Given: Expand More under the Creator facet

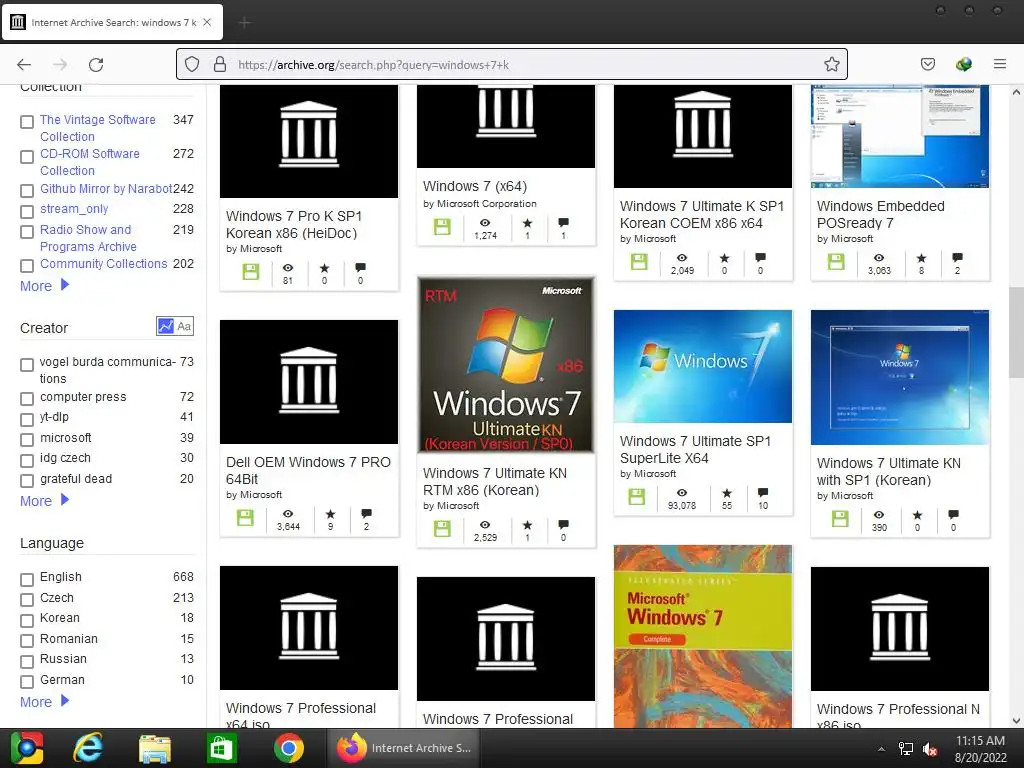Looking at the screenshot, I should [x=44, y=501].
